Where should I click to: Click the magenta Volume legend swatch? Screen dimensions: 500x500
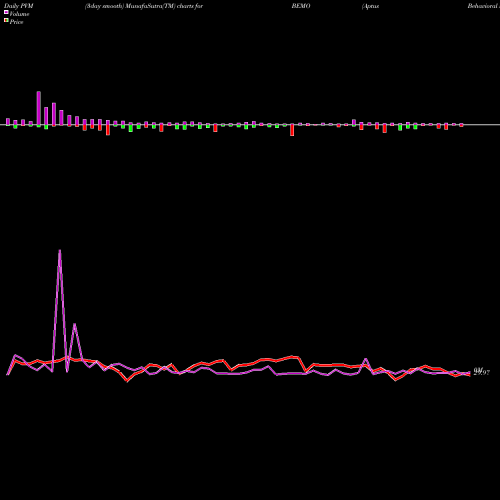pos(6,12)
